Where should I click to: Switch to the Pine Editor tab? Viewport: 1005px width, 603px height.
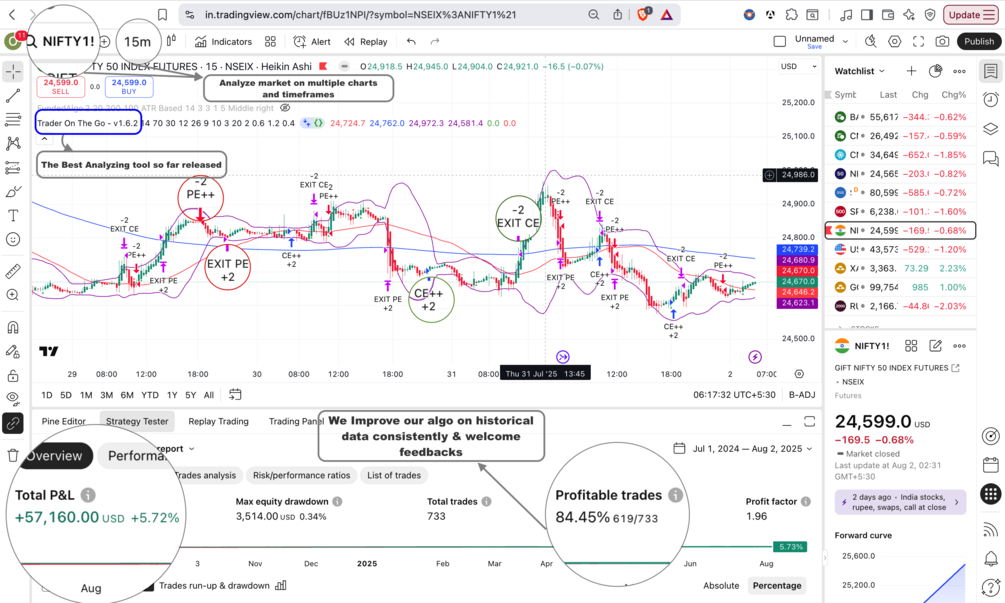pyautogui.click(x=63, y=421)
